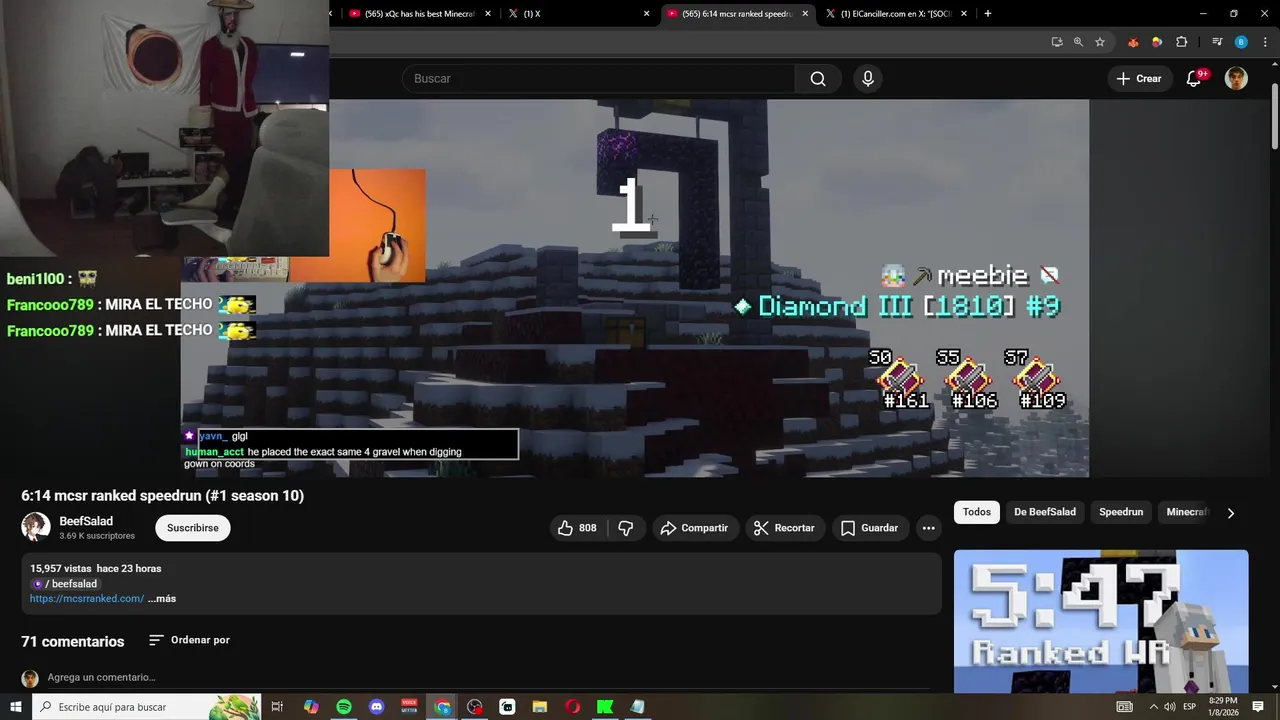Open Task View on the taskbar
The image size is (1280, 720).
coord(278,707)
